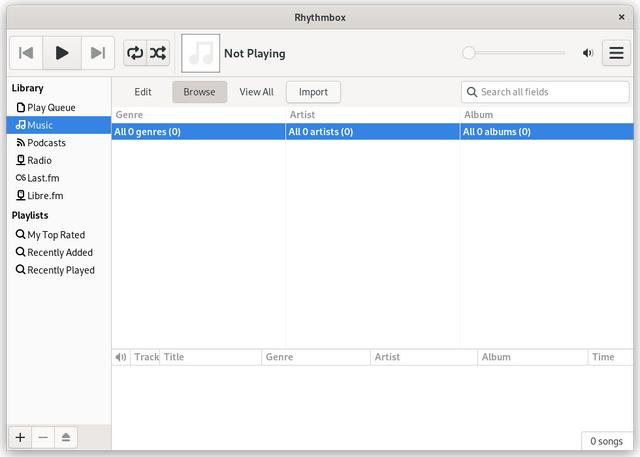Viewport: 640px width, 457px height.
Task: Click the Libre.fm icon
Action: tap(20, 195)
